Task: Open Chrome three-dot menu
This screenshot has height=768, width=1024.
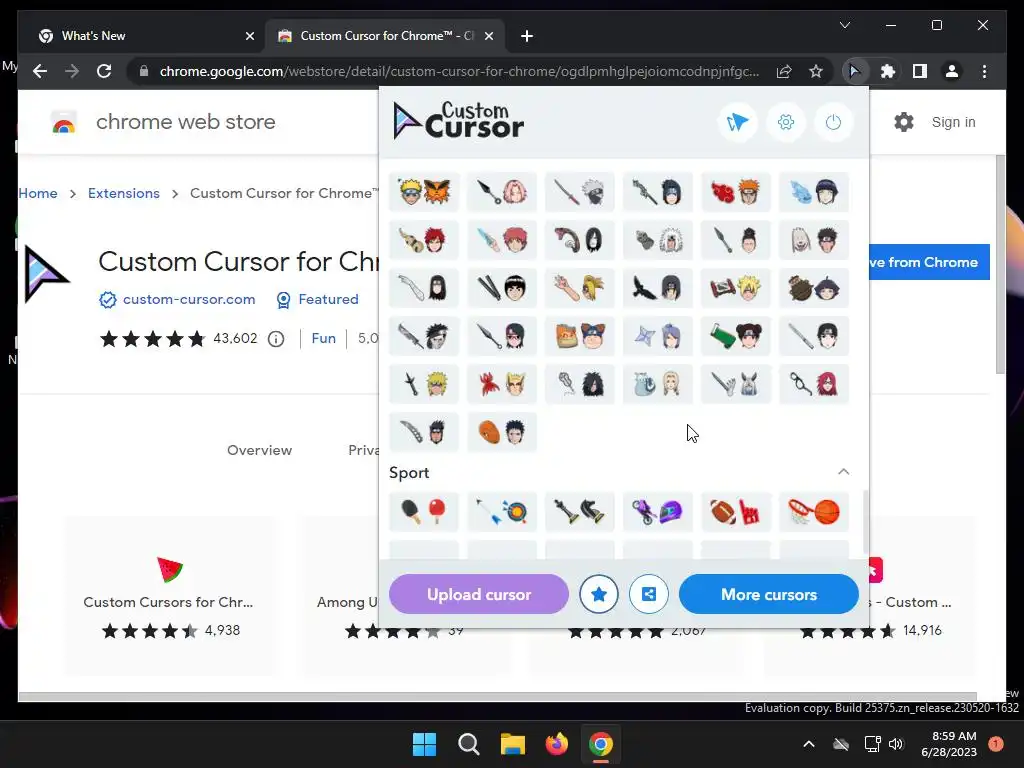Action: [985, 71]
